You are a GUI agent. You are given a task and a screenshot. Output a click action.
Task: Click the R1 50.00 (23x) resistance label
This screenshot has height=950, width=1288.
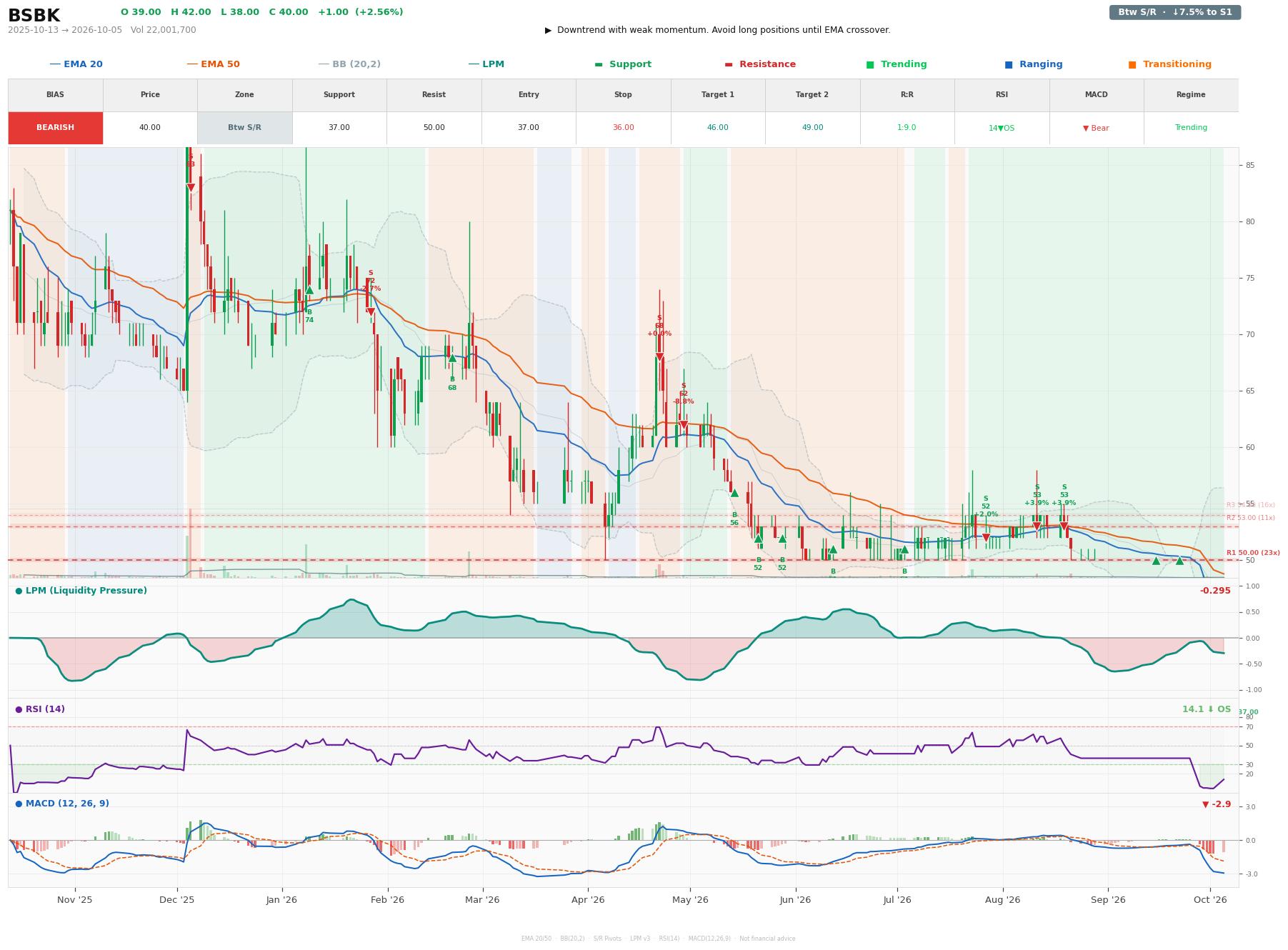coord(1253,553)
